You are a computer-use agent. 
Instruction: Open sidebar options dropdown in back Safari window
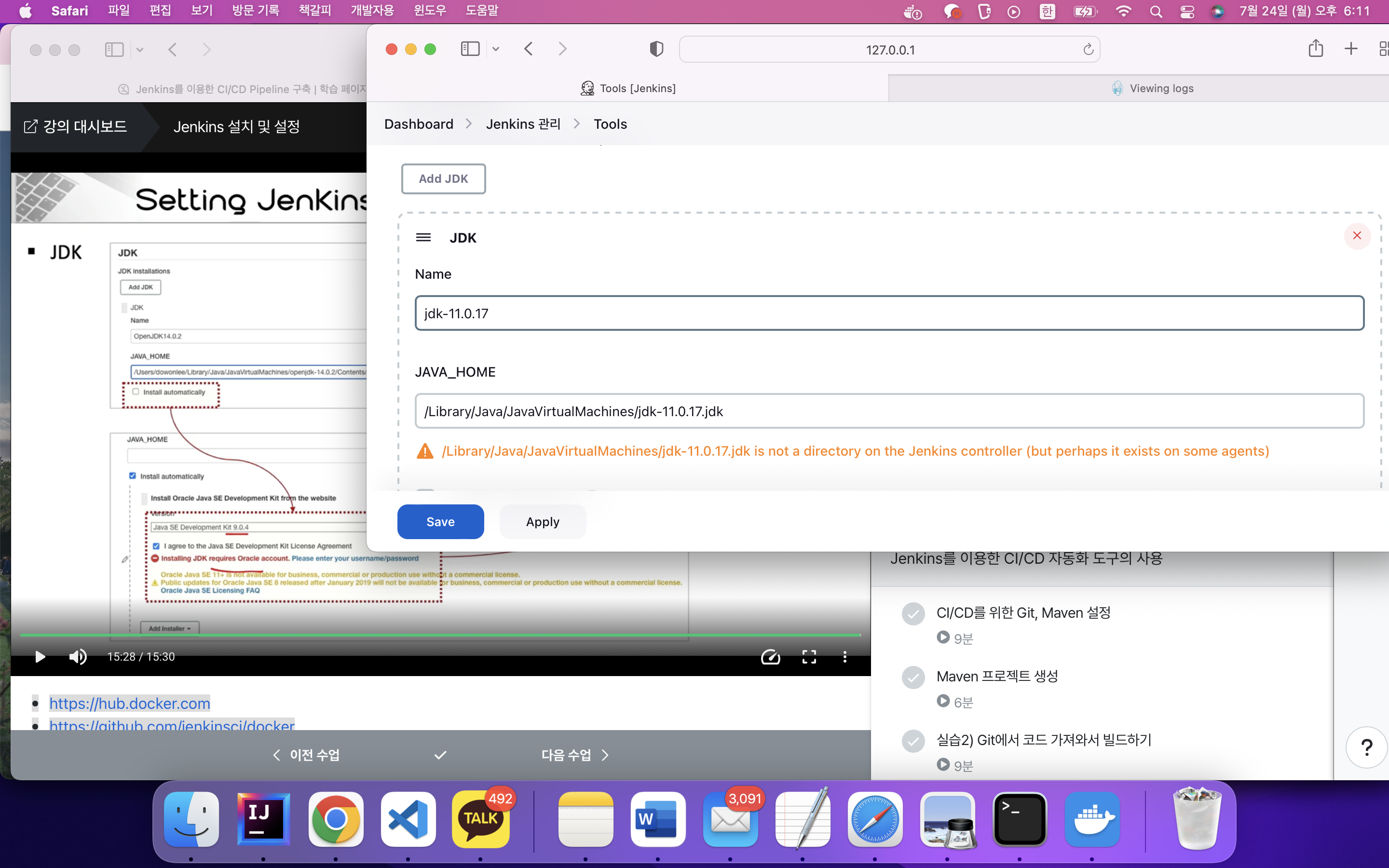[139, 50]
